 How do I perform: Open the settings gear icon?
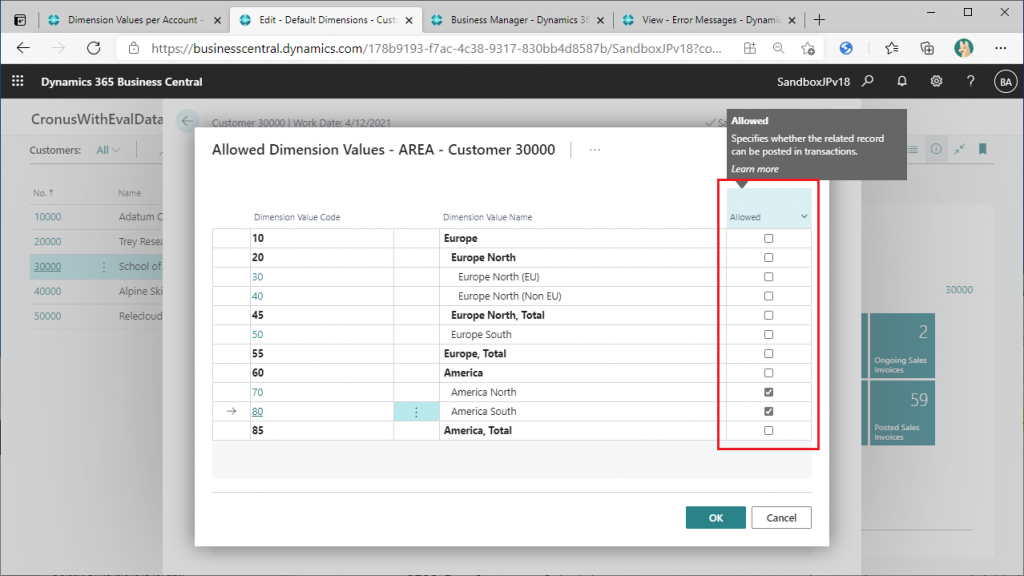coord(936,81)
